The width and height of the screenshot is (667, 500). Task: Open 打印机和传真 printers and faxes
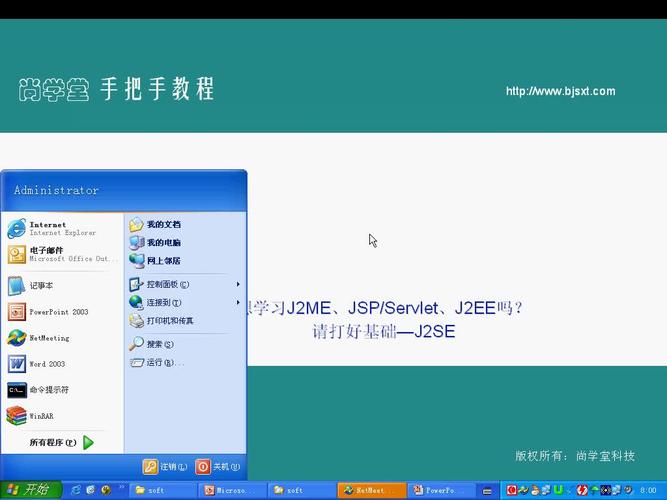(x=185, y=320)
